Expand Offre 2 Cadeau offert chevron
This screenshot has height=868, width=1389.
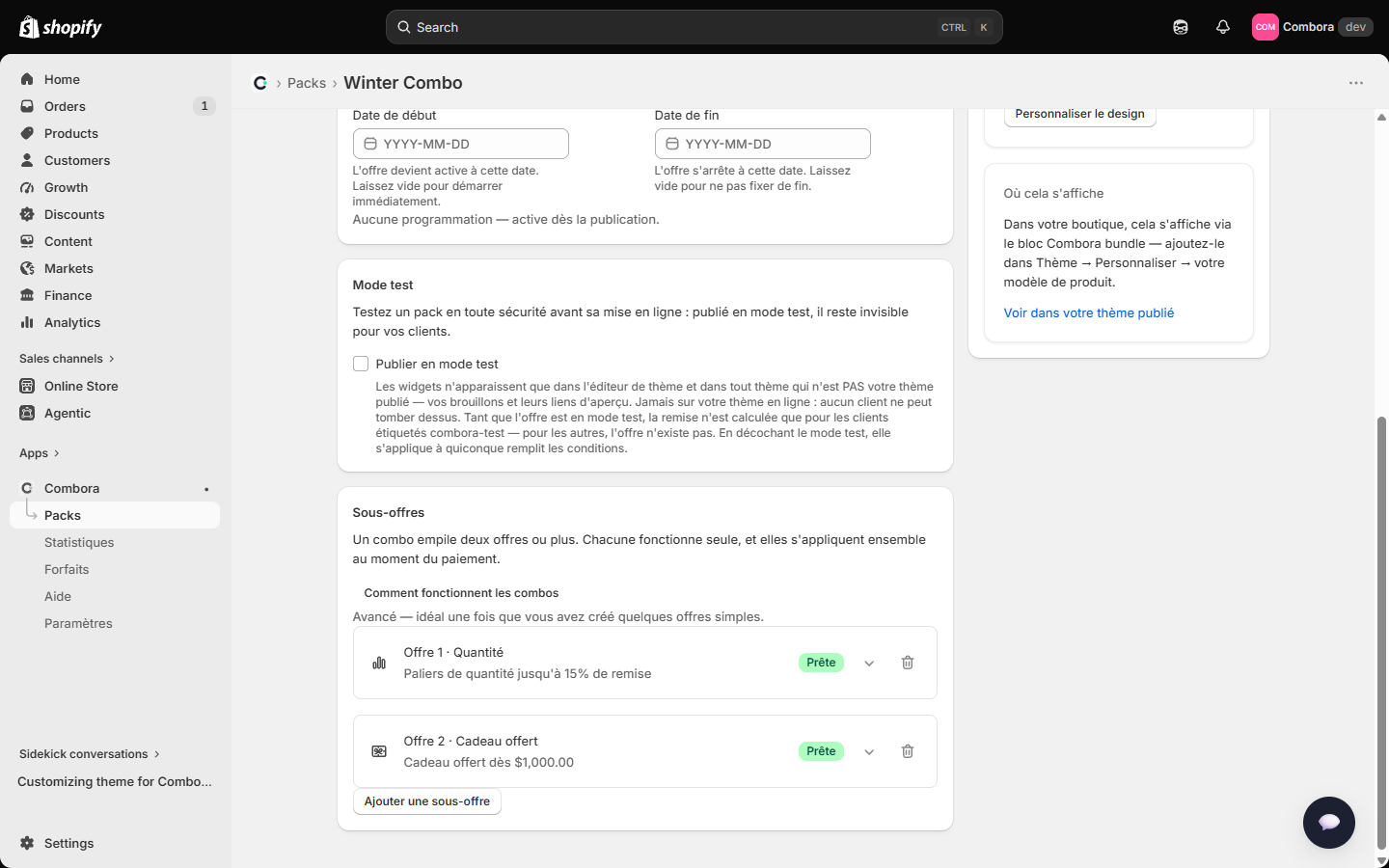point(869,751)
